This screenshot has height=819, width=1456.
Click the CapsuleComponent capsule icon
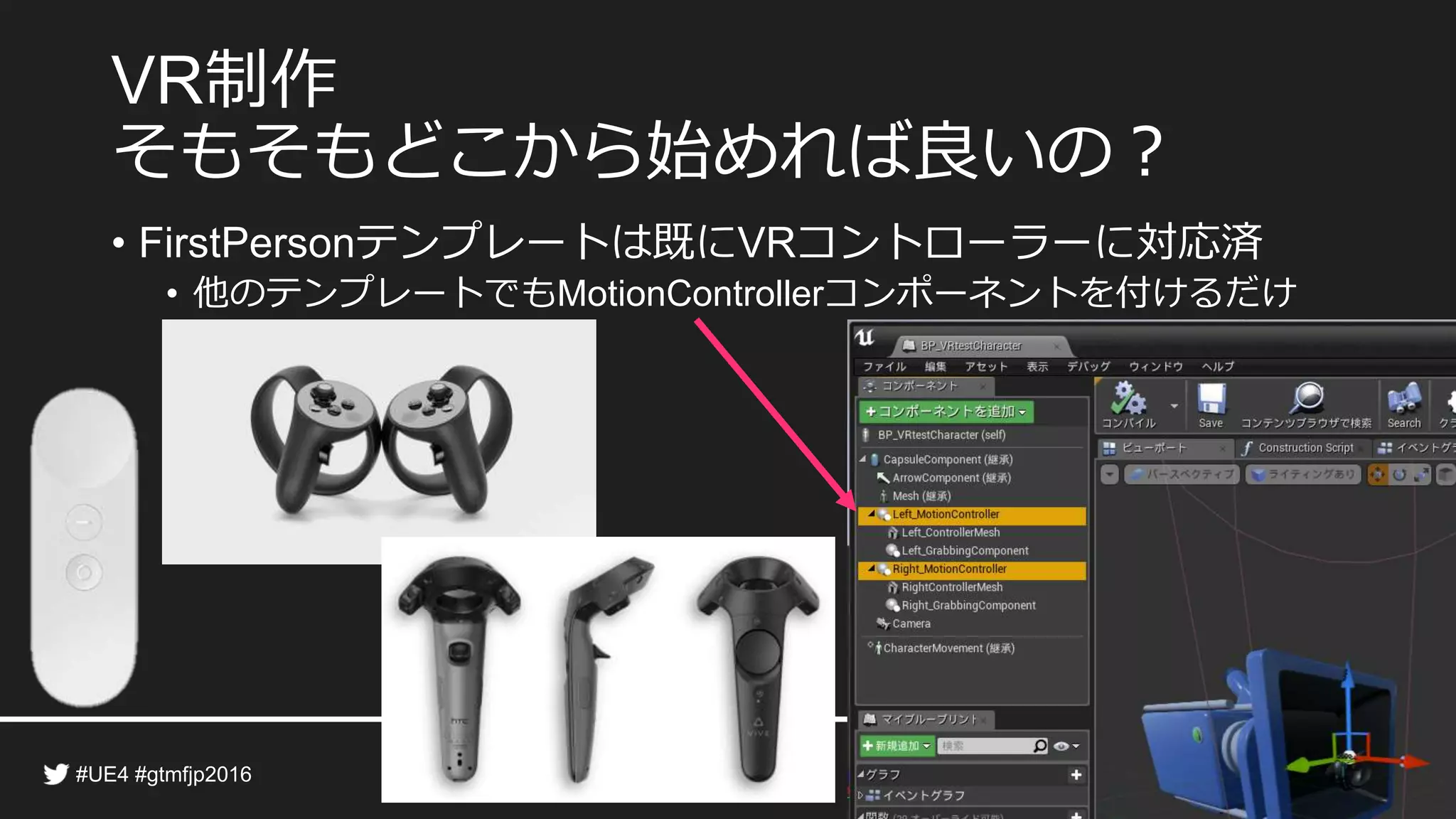(875, 459)
